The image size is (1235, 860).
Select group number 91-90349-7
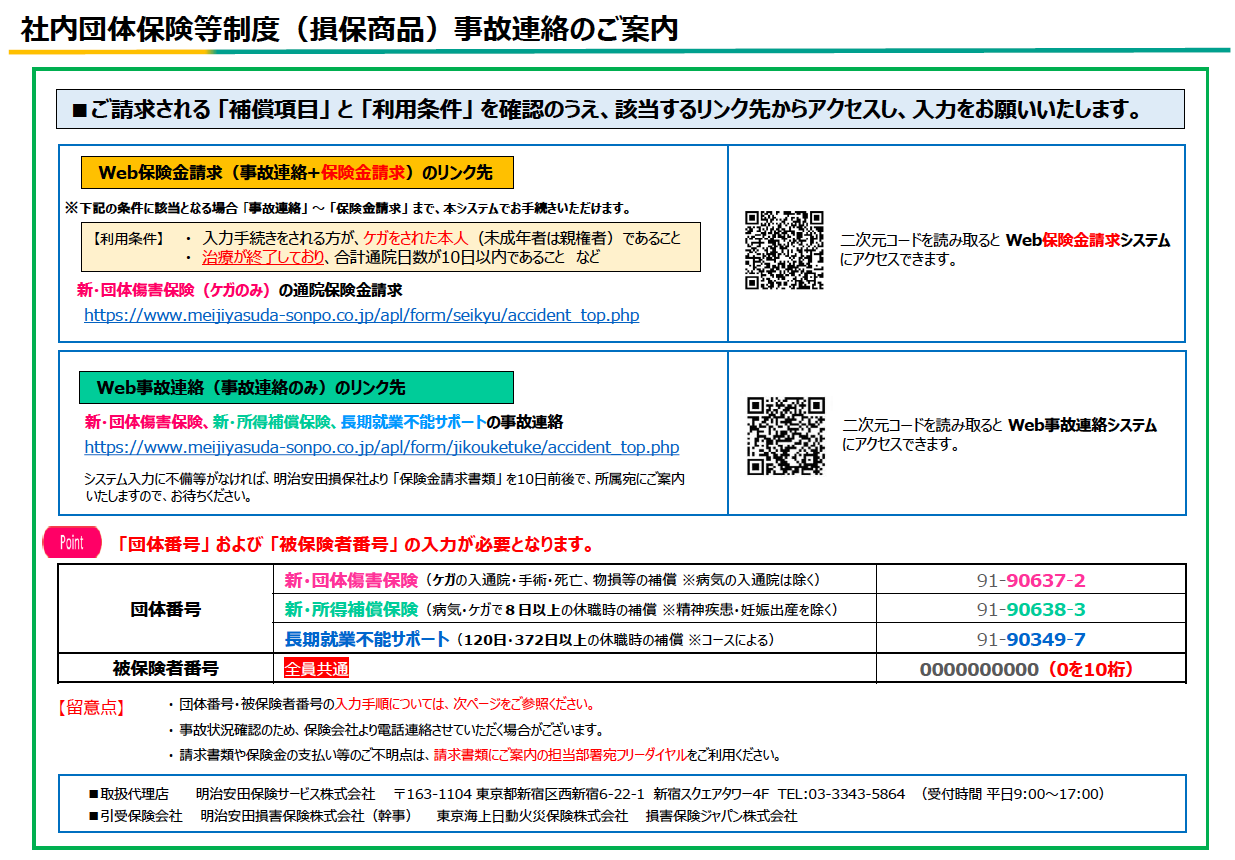[1031, 639]
